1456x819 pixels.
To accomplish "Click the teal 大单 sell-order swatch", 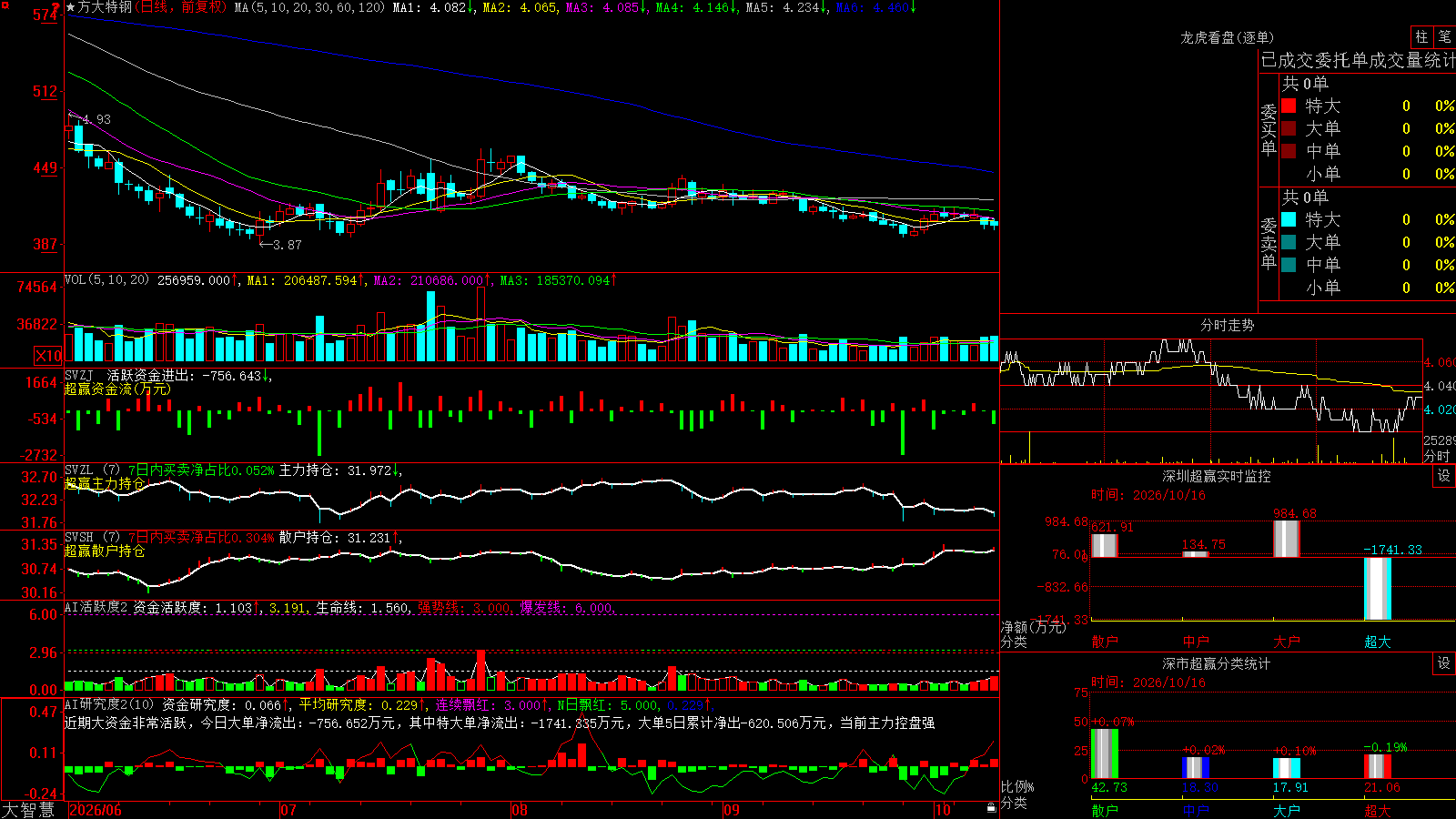I will [x=1289, y=242].
